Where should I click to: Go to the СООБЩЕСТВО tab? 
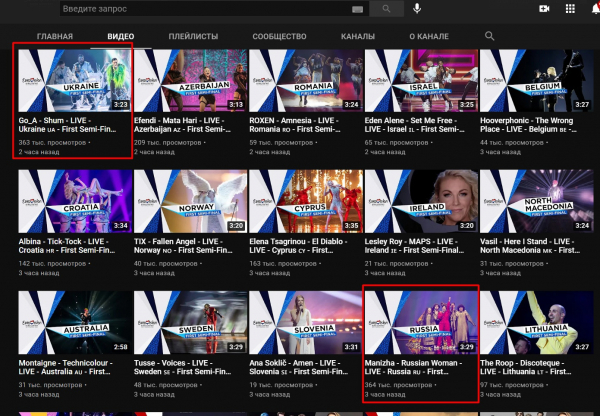click(x=279, y=36)
